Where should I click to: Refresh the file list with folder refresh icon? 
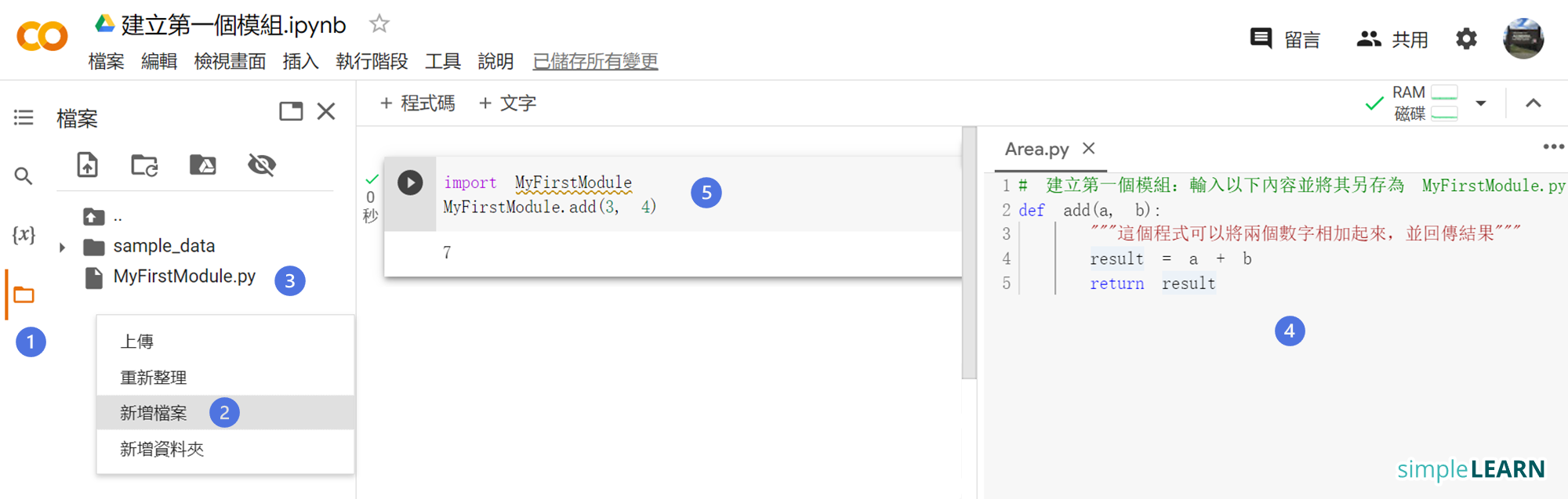tap(144, 165)
